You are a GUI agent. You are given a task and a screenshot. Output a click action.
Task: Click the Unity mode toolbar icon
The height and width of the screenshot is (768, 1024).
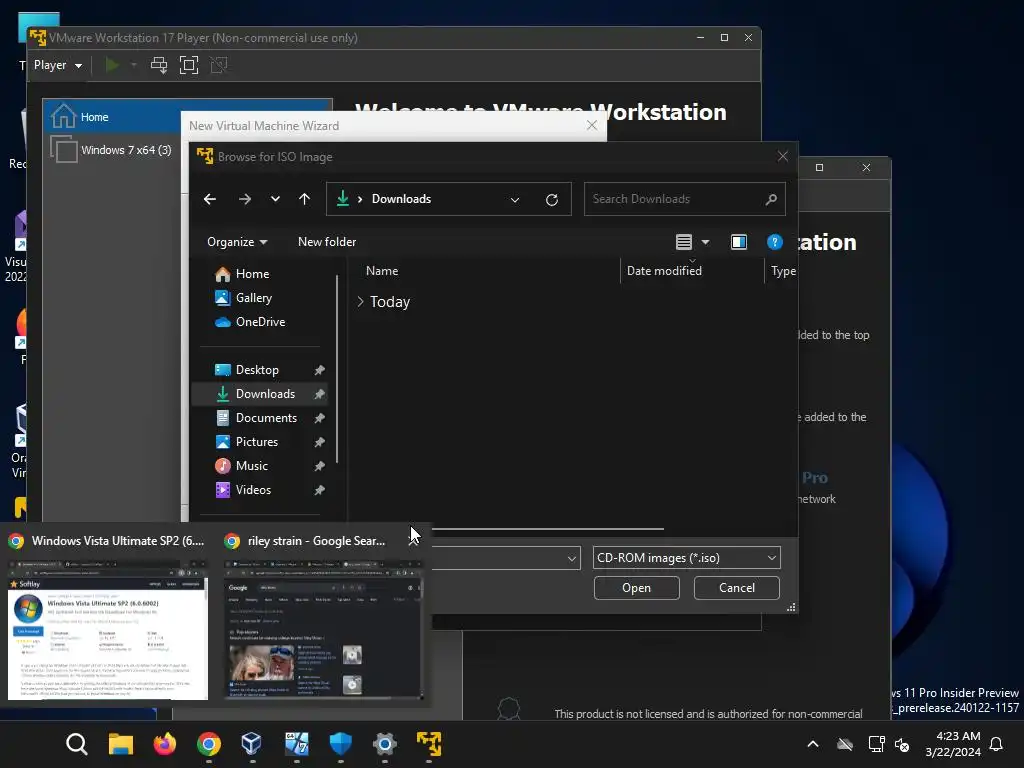tap(219, 65)
